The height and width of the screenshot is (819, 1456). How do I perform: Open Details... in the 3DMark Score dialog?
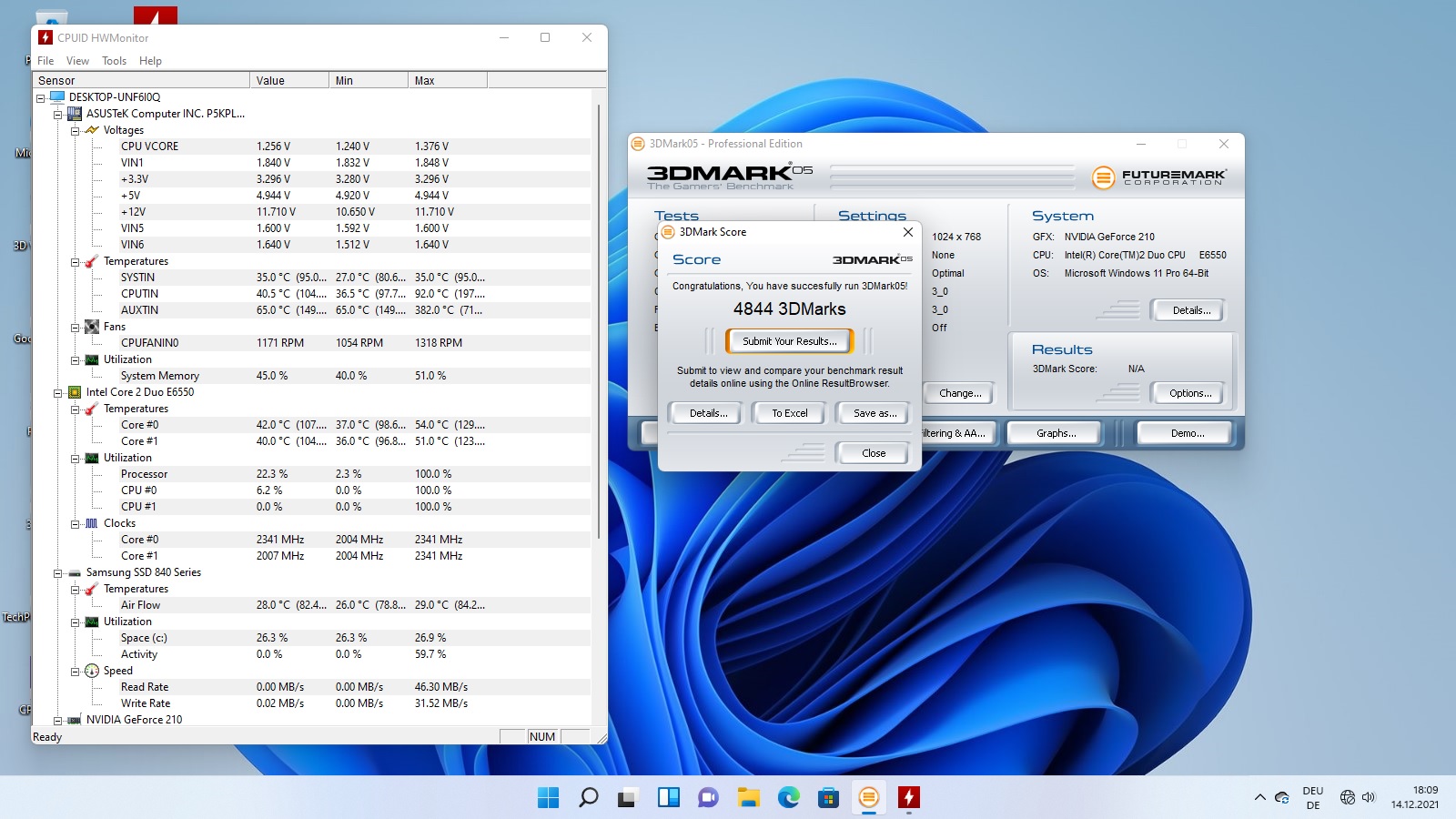click(x=708, y=413)
